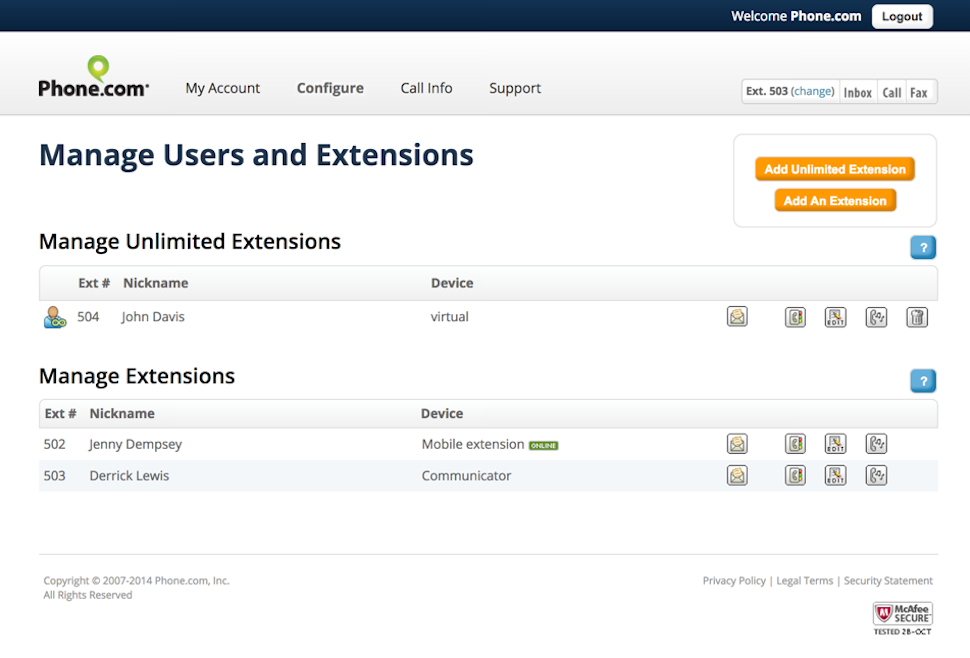Click the Add An Extension button
This screenshot has height=658, width=970.
pyautogui.click(x=835, y=200)
